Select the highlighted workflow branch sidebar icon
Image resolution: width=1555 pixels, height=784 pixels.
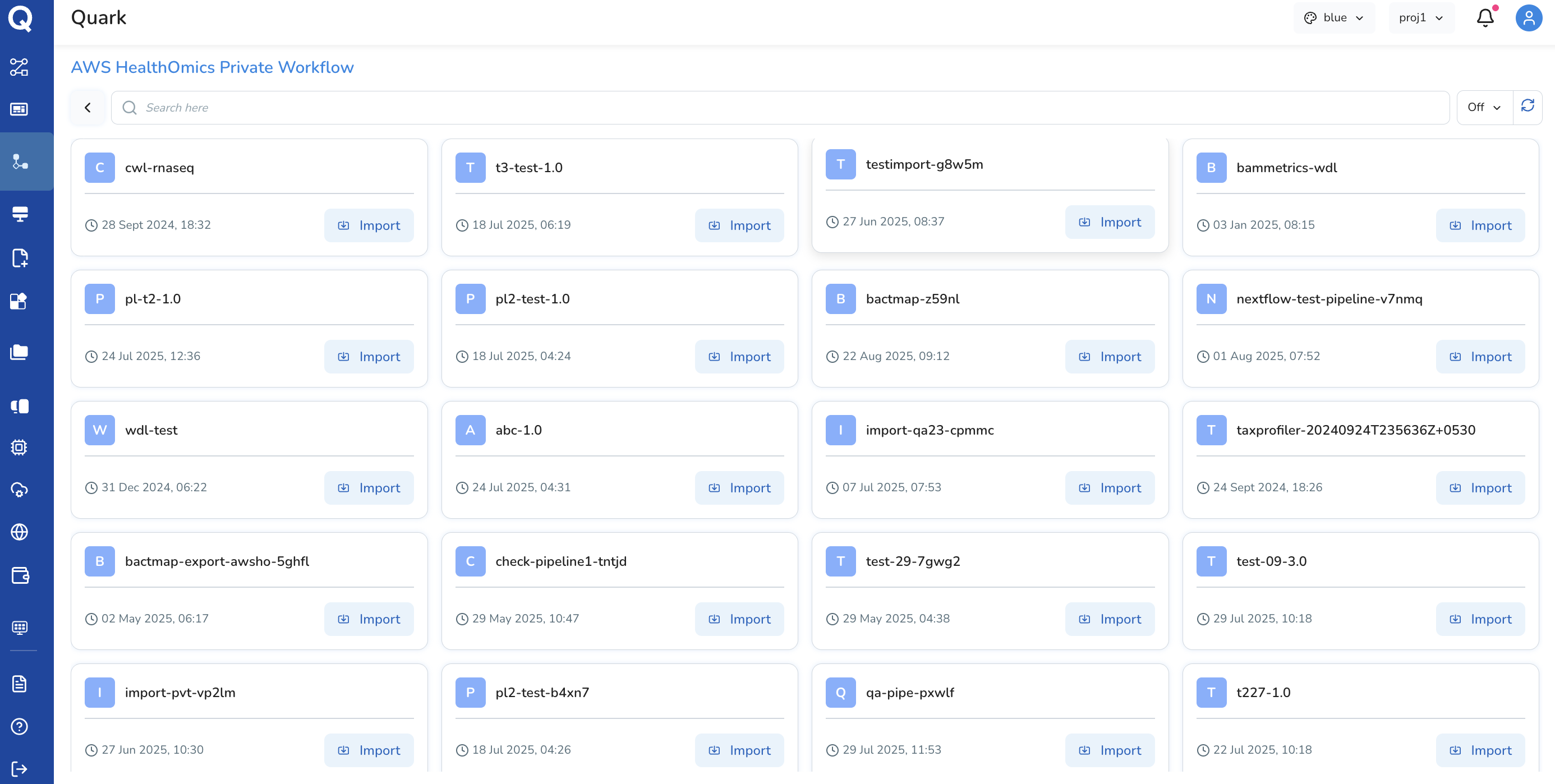click(20, 161)
